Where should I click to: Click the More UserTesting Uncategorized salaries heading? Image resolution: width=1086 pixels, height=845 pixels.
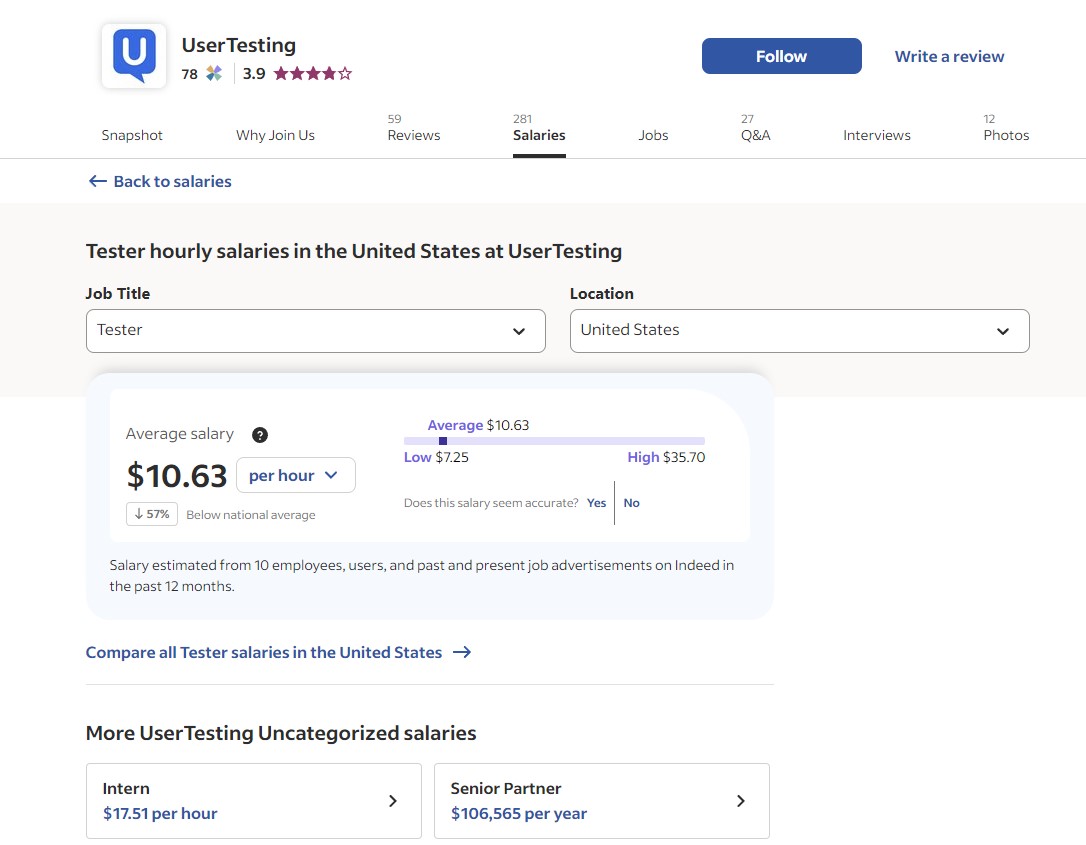tap(281, 733)
